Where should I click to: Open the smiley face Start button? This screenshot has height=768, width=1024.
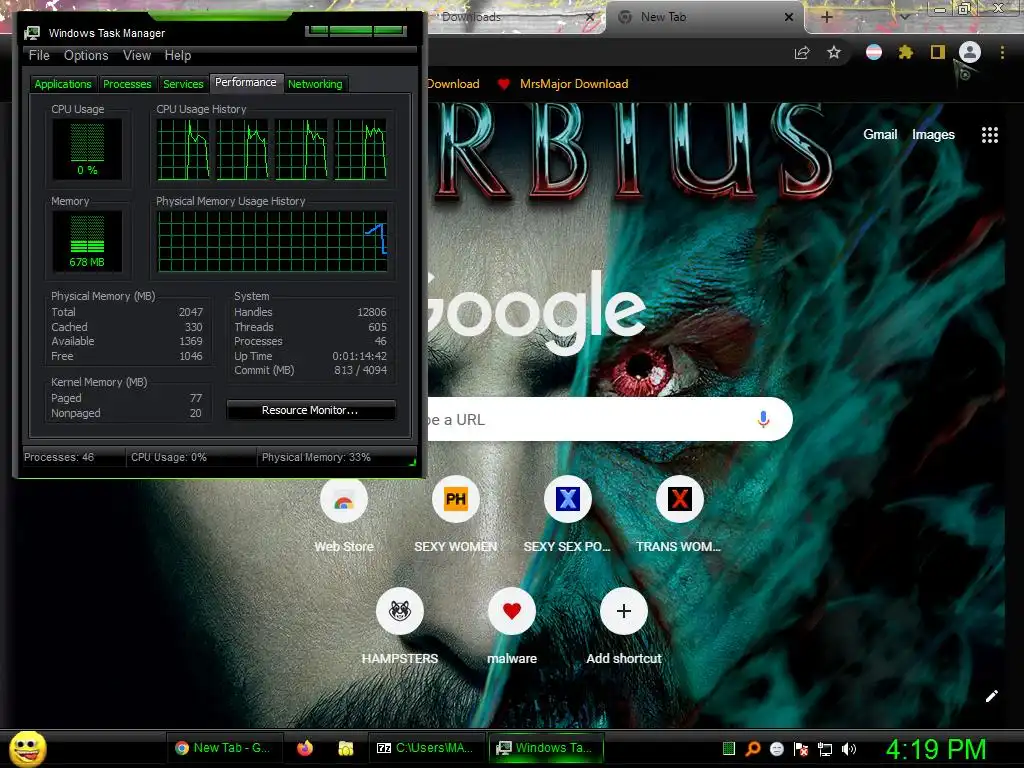(28, 748)
